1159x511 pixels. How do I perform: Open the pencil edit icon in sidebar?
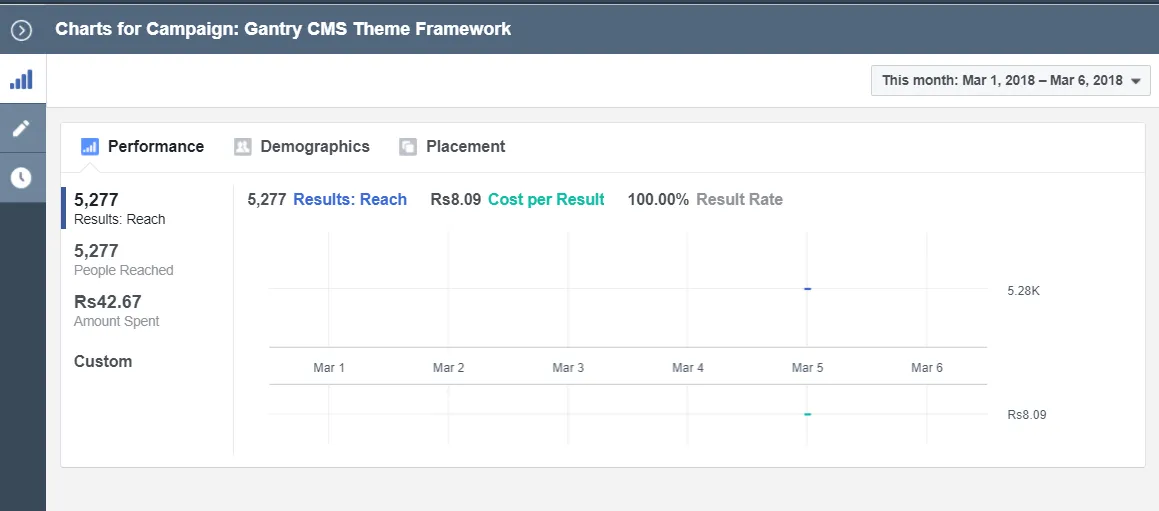tap(22, 129)
